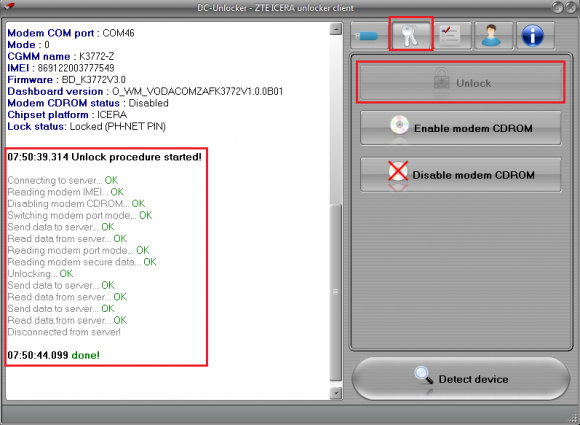Click the window resize grip corner
The height and width of the screenshot is (425, 580).
[573, 418]
